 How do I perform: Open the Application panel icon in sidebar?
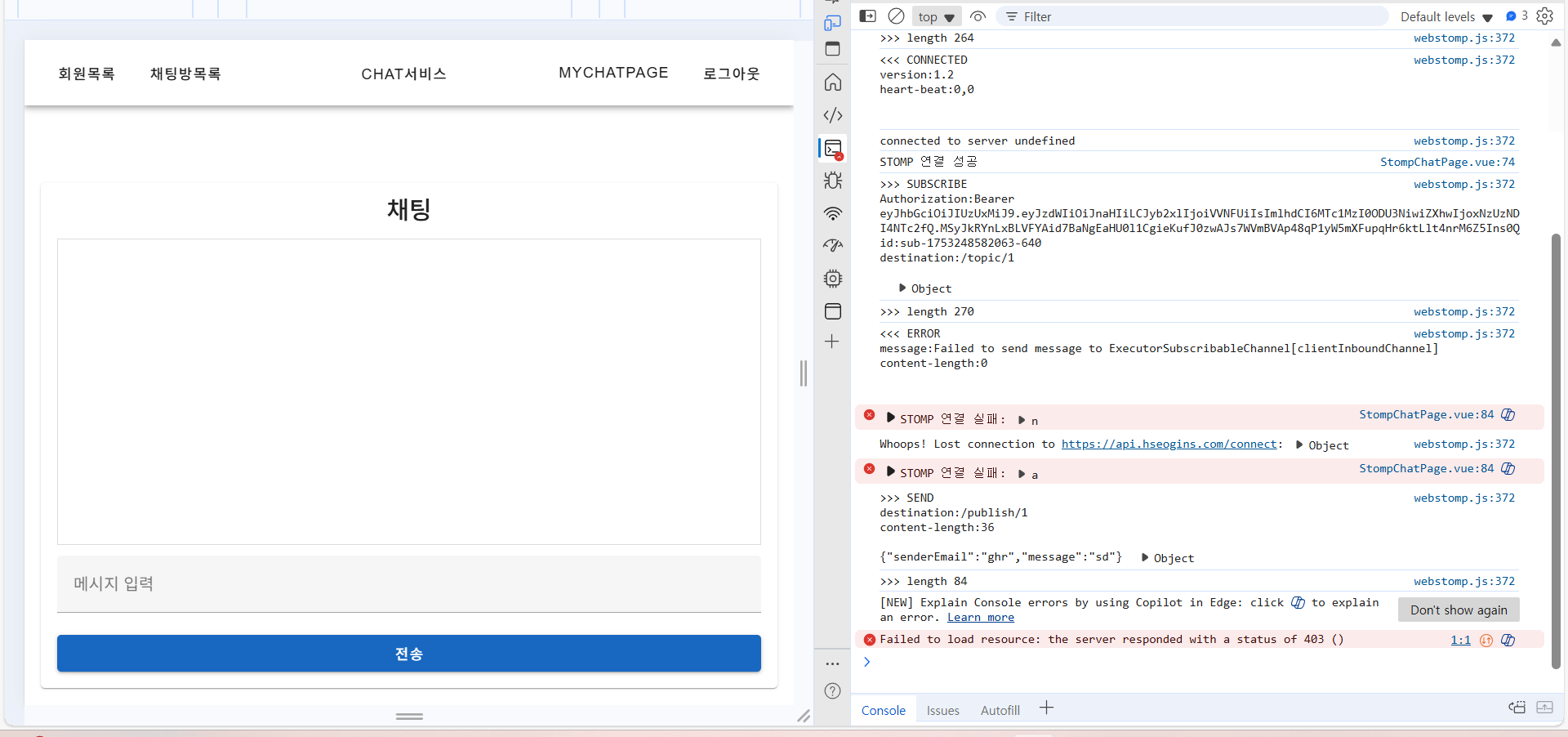tap(832, 311)
